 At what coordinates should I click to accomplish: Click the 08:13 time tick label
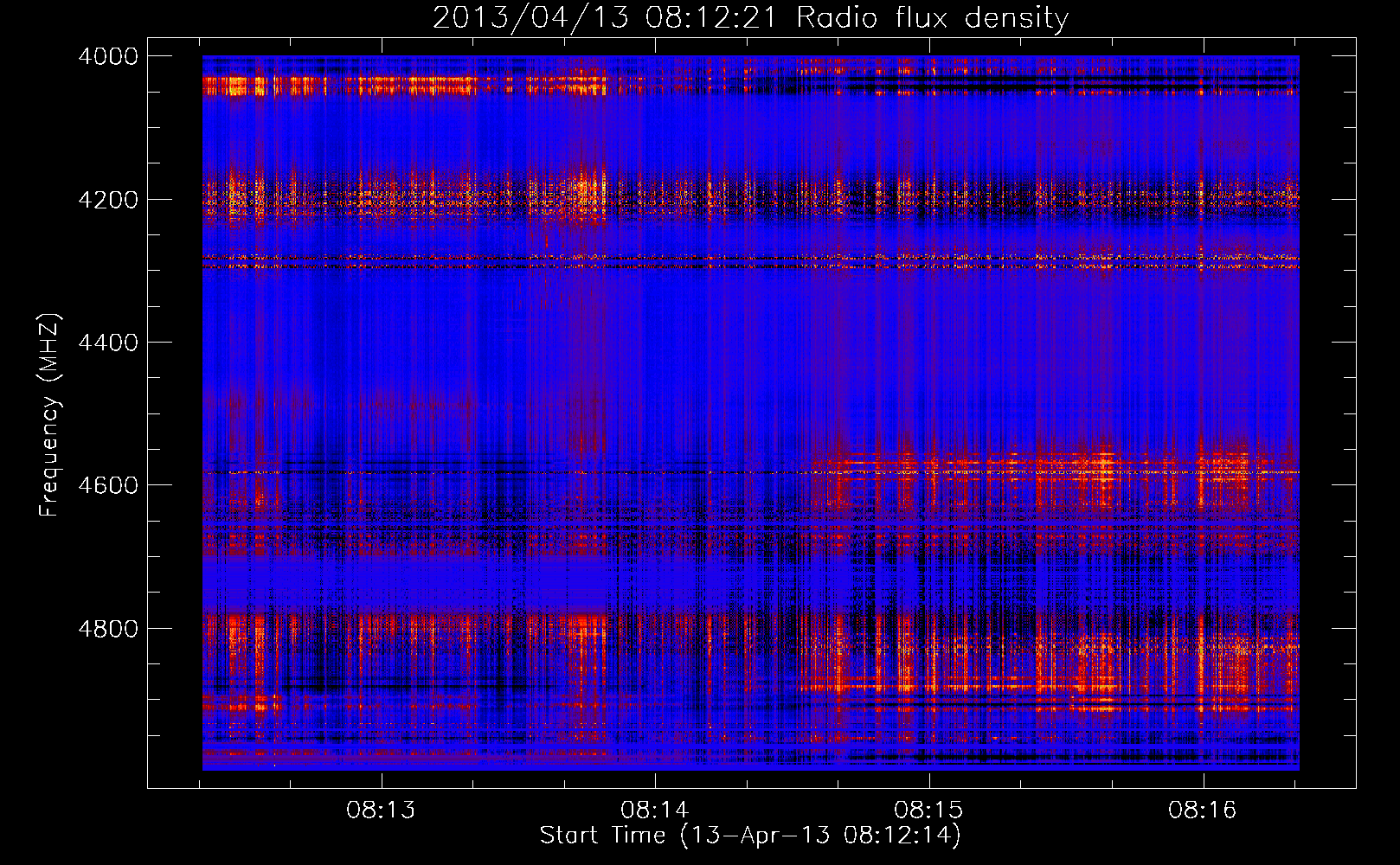click(x=381, y=811)
